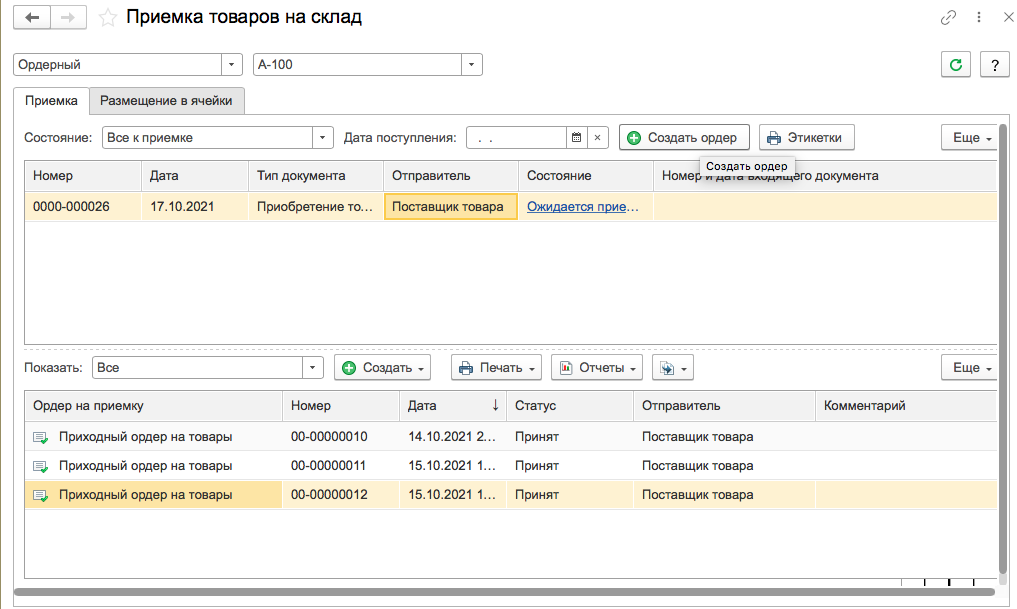
Task: Open the Печать dropdown menu
Action: click(497, 368)
